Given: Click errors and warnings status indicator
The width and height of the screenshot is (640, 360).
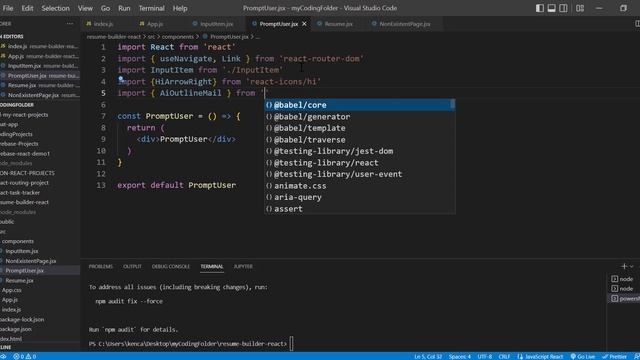Looking at the screenshot, I should (x=24, y=356).
